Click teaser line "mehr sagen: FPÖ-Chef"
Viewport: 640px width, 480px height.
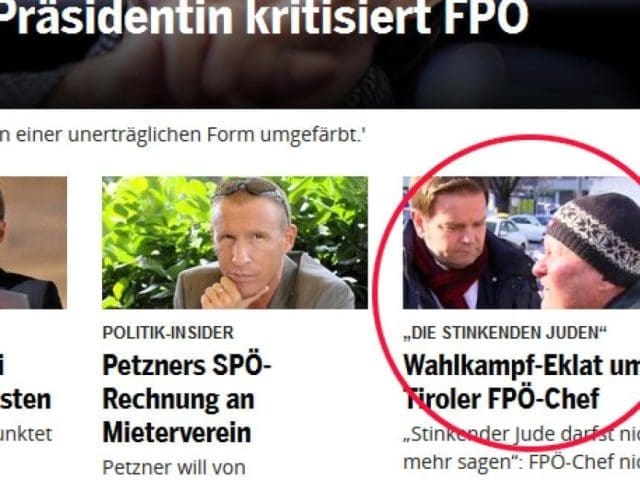(522, 462)
